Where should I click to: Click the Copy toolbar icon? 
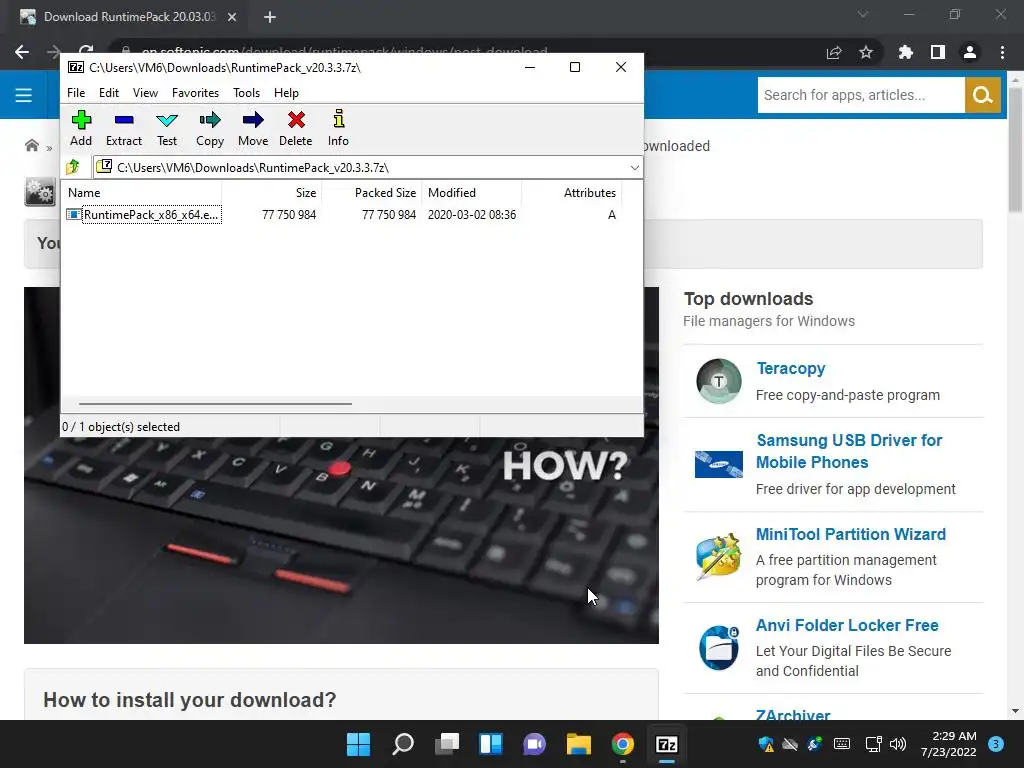(x=210, y=120)
